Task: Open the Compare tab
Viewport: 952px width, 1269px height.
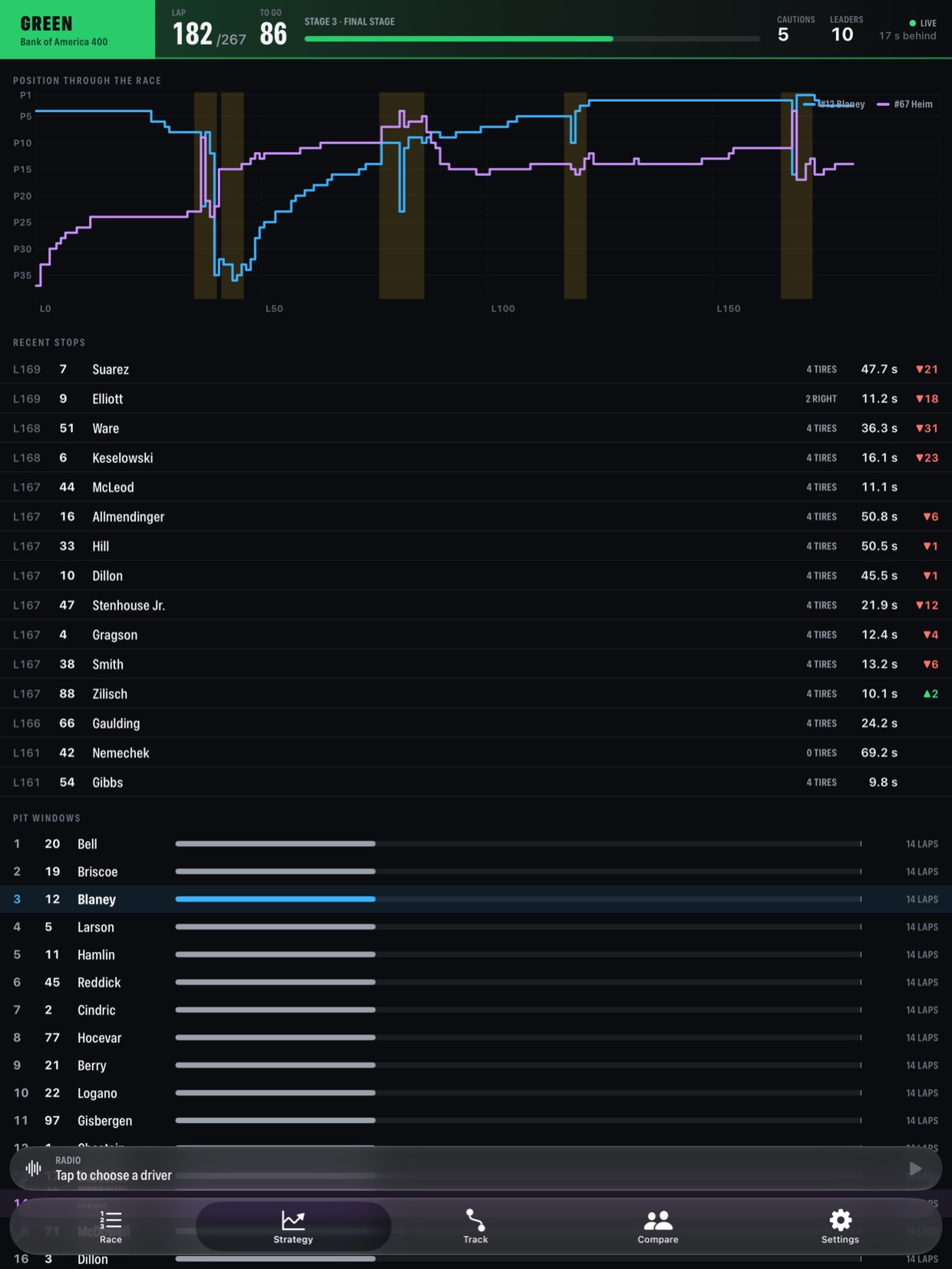Action: coord(658,1226)
